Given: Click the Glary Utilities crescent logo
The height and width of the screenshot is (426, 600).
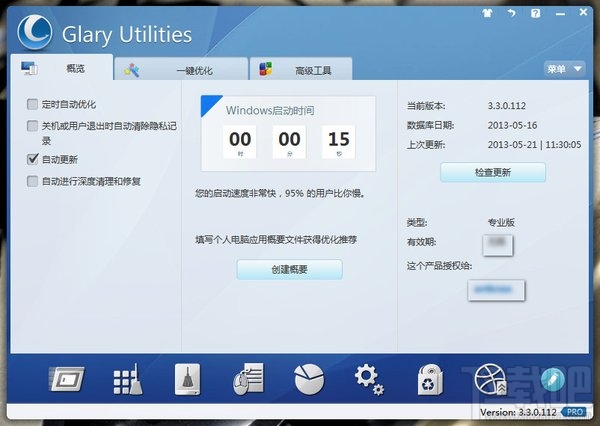Looking at the screenshot, I should point(35,32).
